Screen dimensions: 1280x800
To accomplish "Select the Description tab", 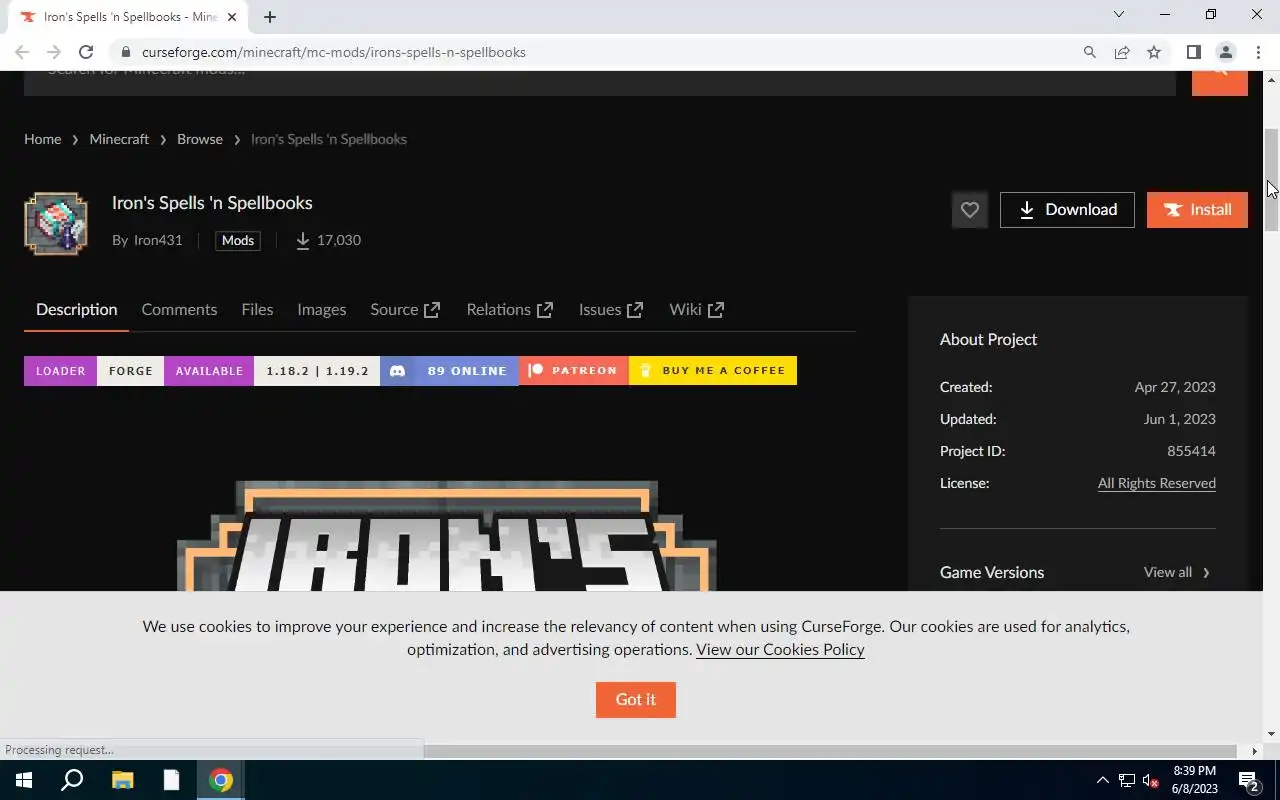I will (x=77, y=310).
